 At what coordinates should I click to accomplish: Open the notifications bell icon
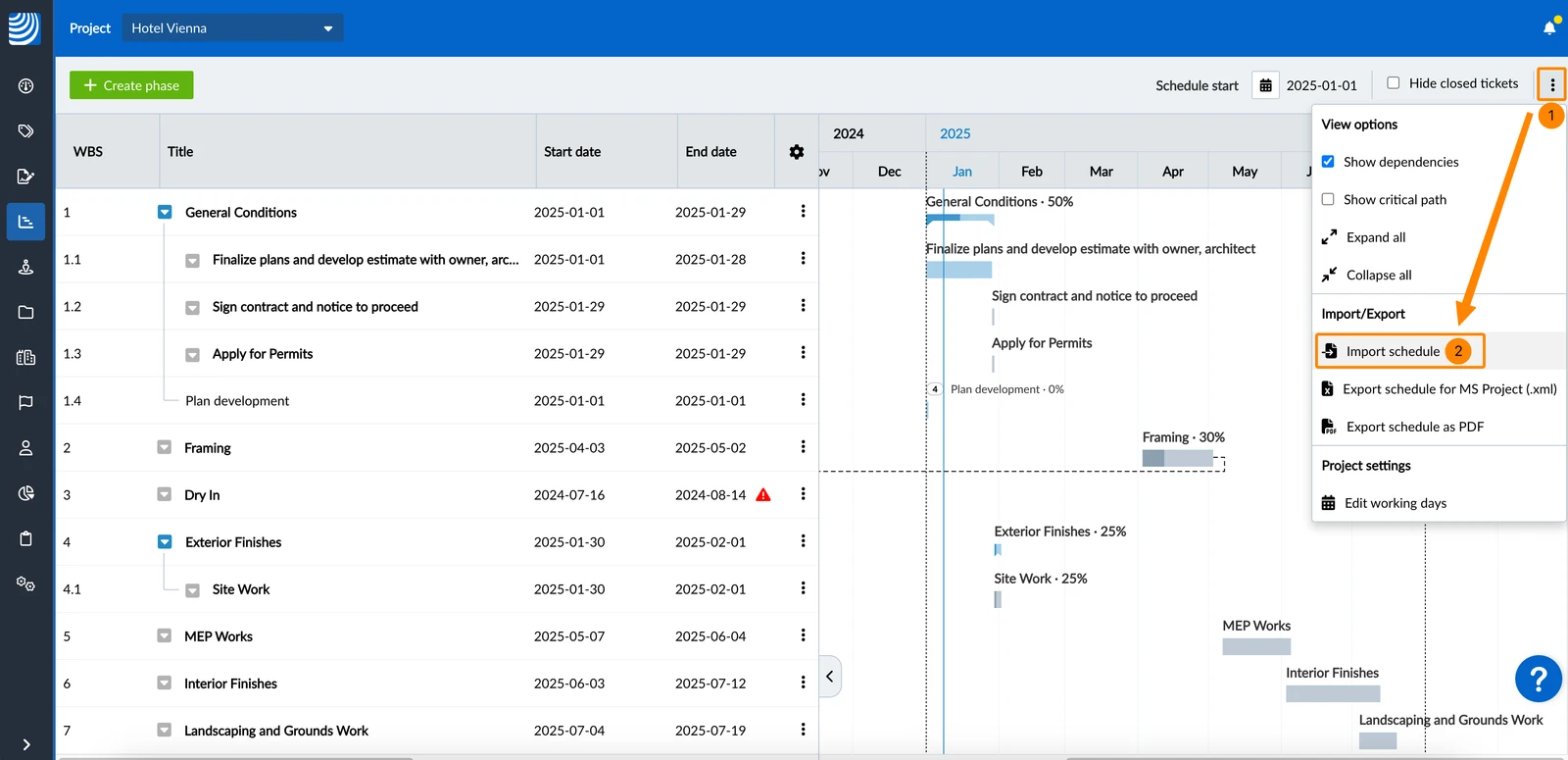click(x=1549, y=27)
